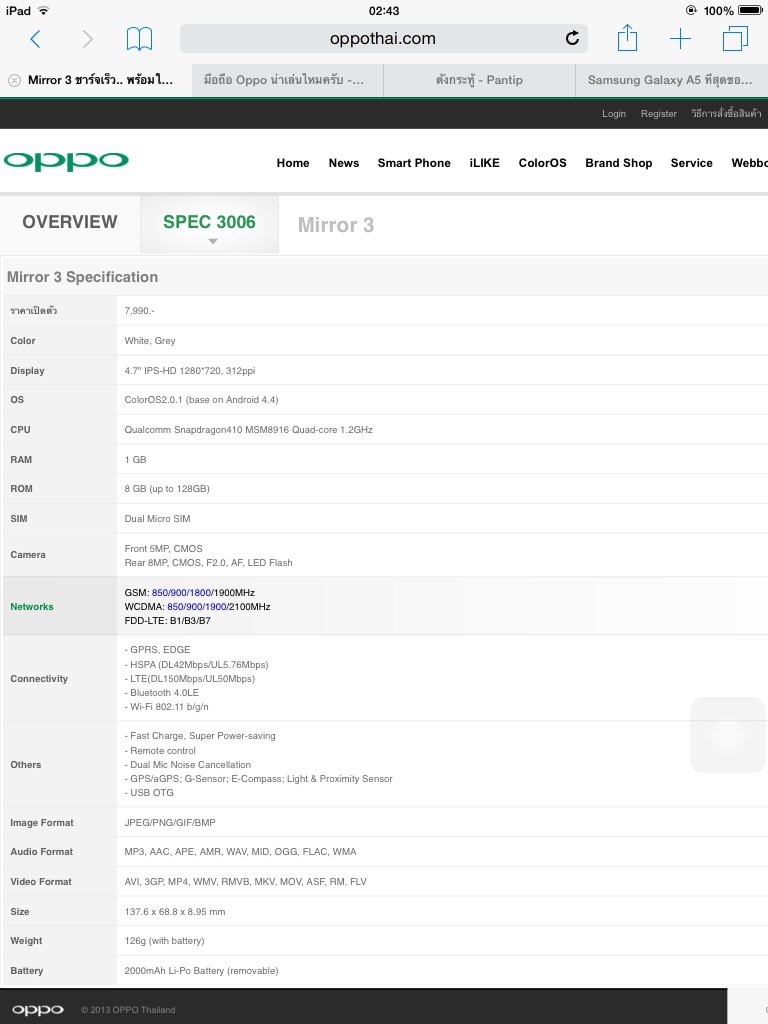Select 'USB OTG' line

pos(149,793)
